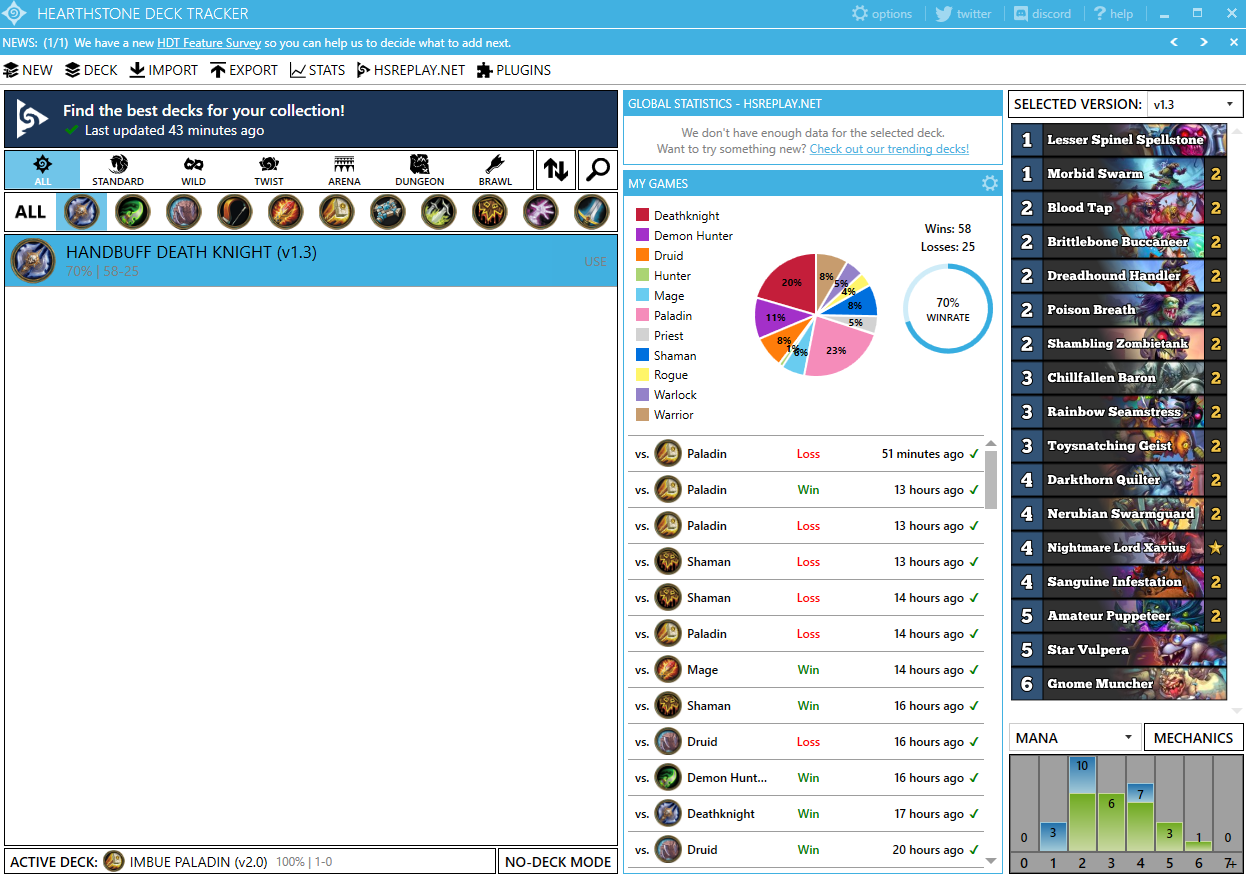Open the STATS menu
Image resolution: width=1246 pixels, height=878 pixels.
point(317,70)
